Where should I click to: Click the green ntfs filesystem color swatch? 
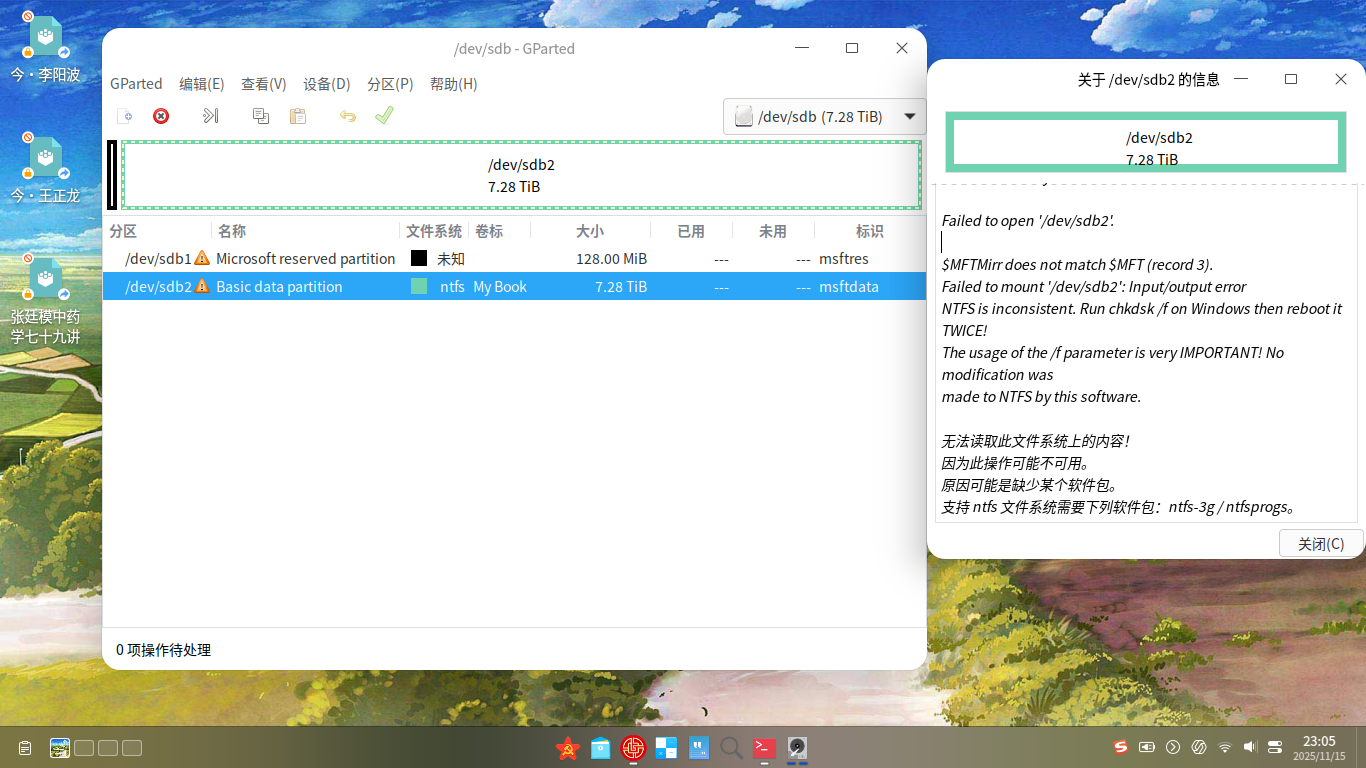tap(419, 286)
